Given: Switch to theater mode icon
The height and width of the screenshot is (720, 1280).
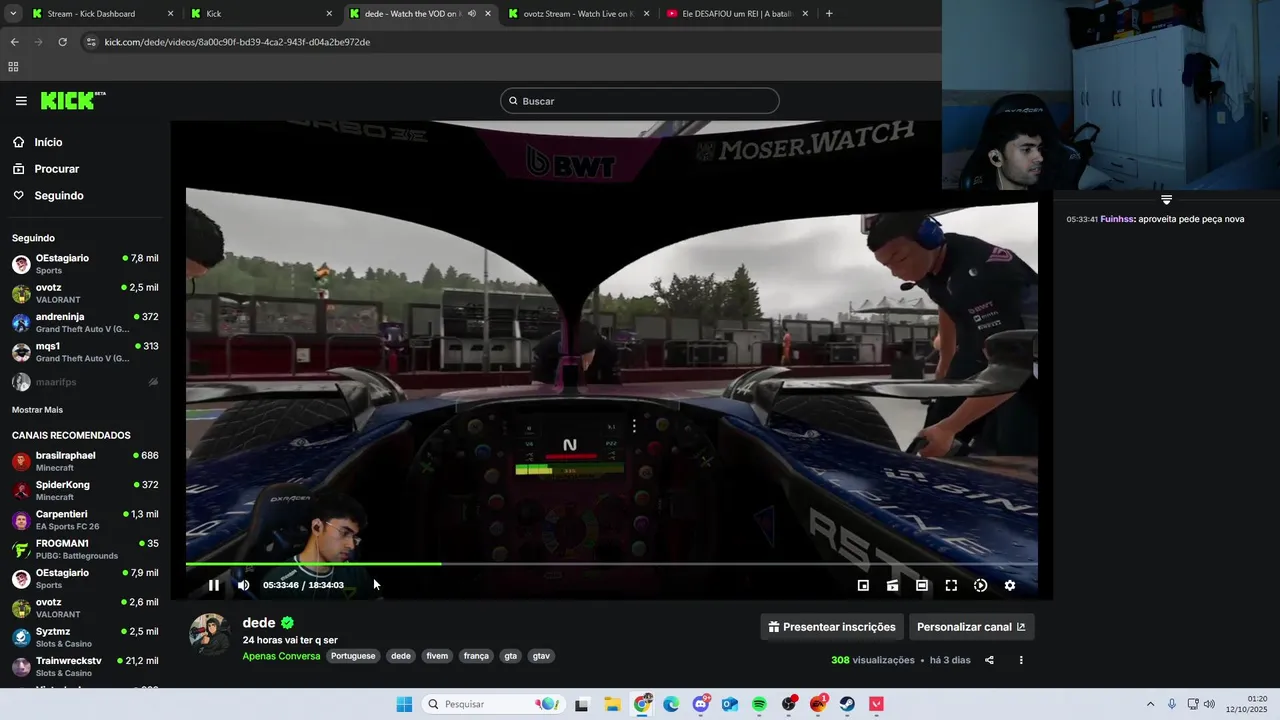Looking at the screenshot, I should pyautogui.click(x=922, y=585).
